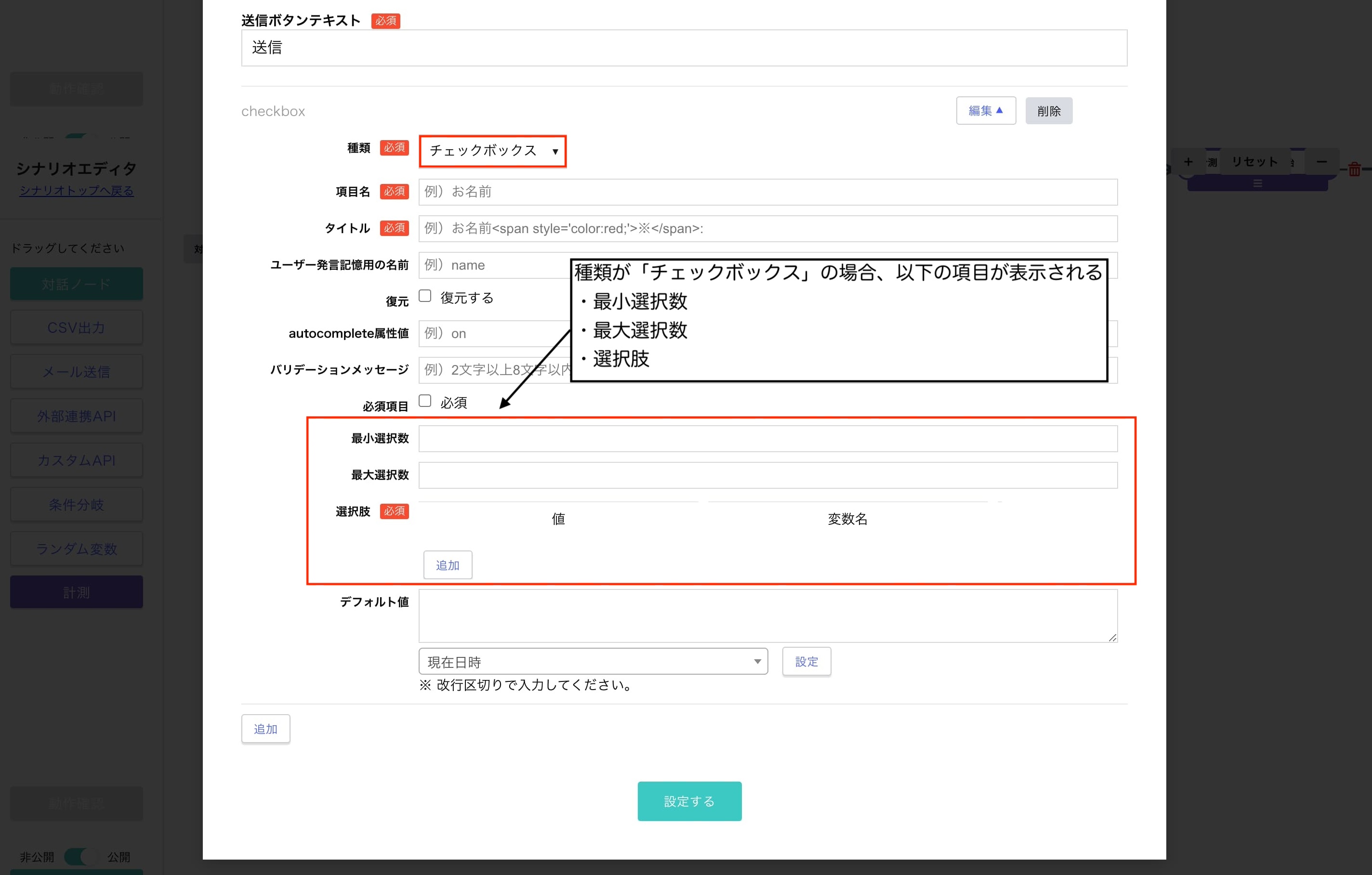Screen dimensions: 1372x875
Task: Focus the 項目名 input field
Action: (767, 192)
